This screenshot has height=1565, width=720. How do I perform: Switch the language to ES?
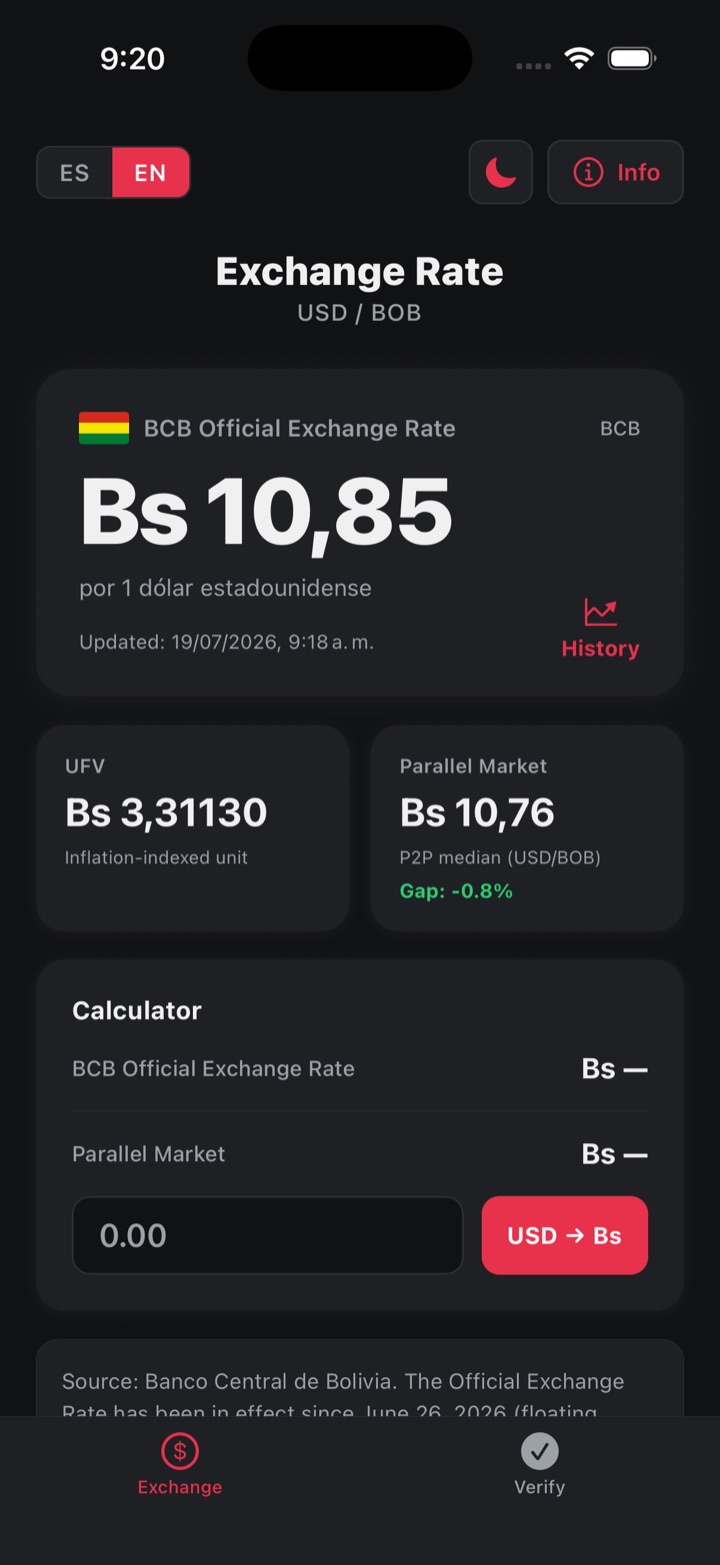tap(75, 173)
